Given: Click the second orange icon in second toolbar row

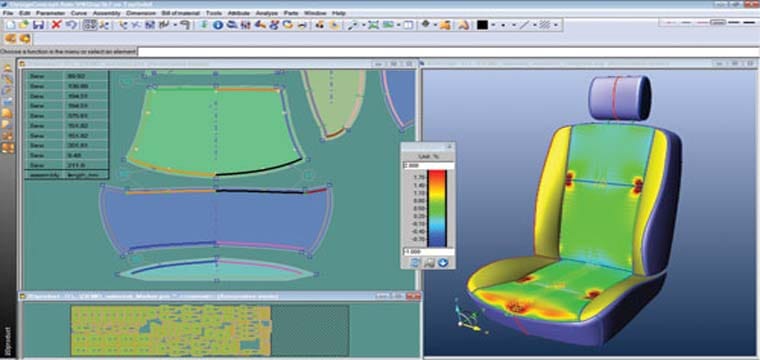Looking at the screenshot, I should click(25, 38).
